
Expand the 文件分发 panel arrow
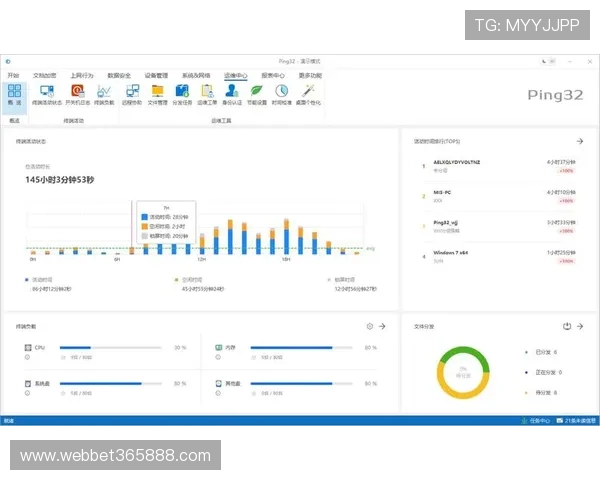pyautogui.click(x=580, y=326)
